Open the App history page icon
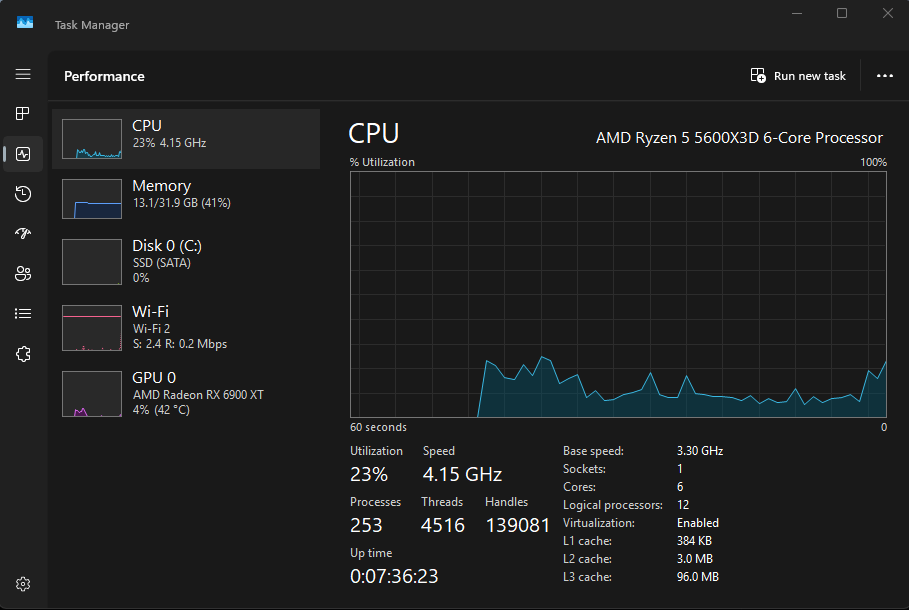Screen dimensions: 909x610 [23, 194]
